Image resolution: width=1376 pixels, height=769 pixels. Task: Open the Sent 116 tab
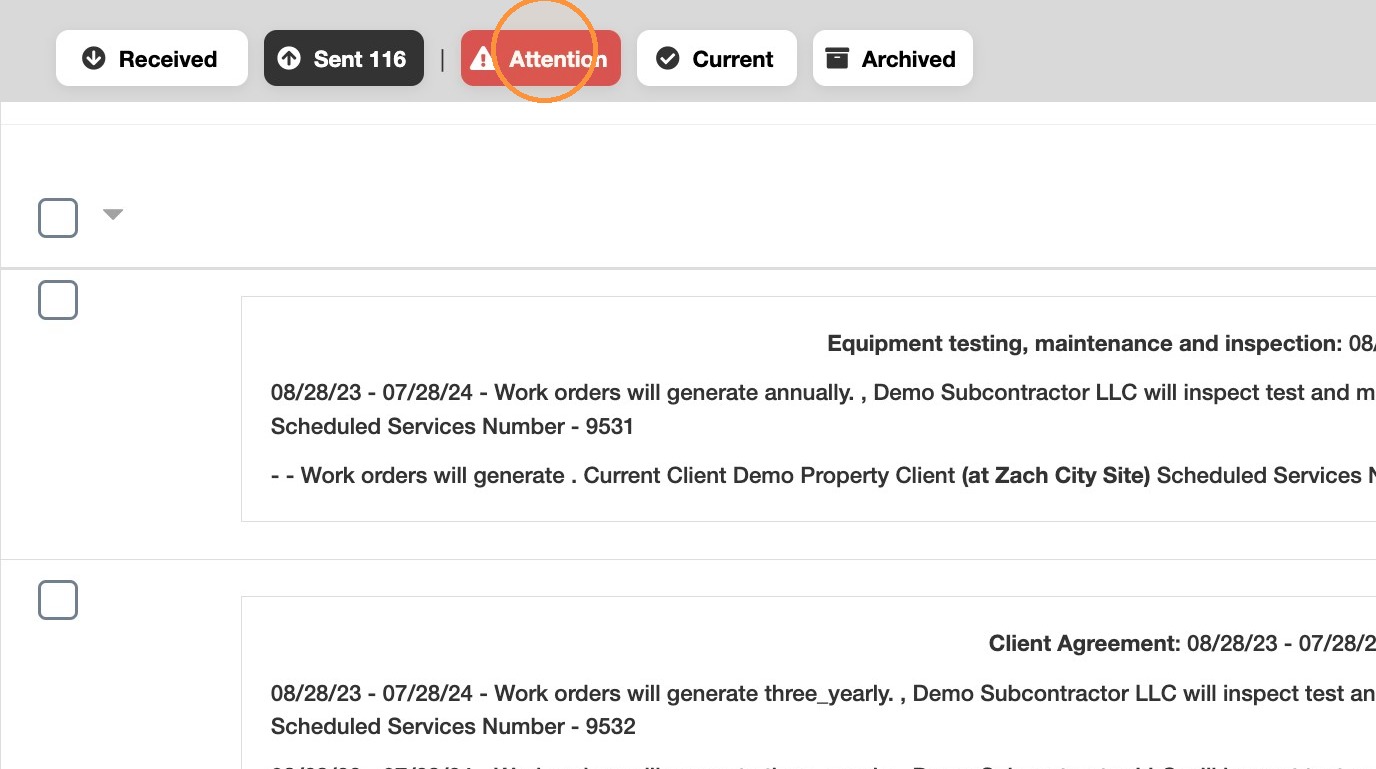tap(344, 58)
